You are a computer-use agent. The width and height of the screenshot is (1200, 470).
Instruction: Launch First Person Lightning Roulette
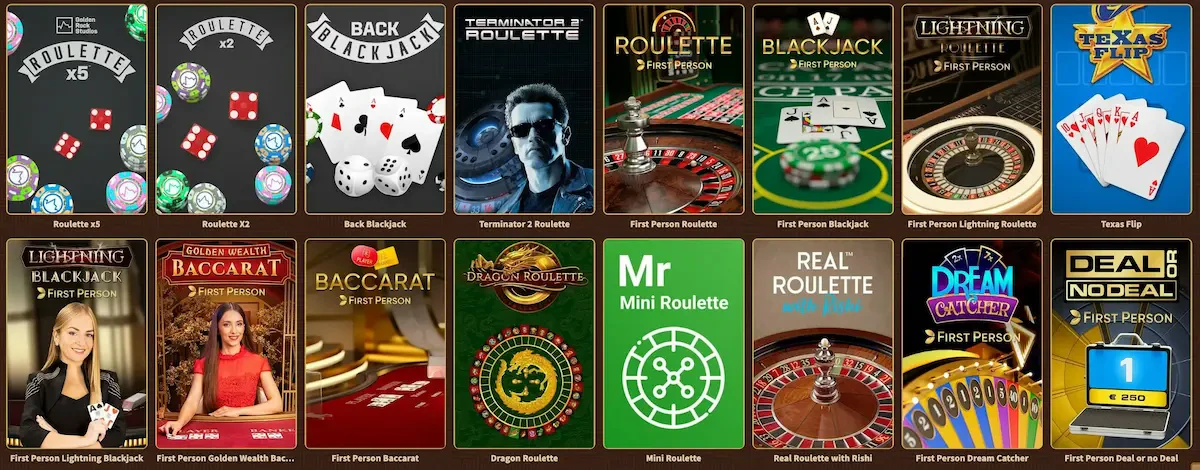[x=972, y=110]
